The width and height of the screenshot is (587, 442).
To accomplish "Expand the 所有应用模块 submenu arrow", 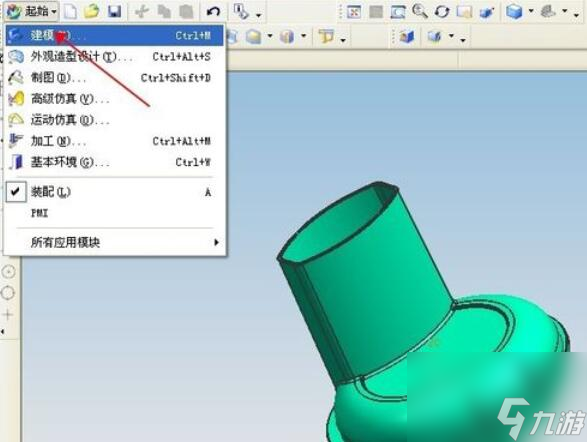I will click(216, 242).
